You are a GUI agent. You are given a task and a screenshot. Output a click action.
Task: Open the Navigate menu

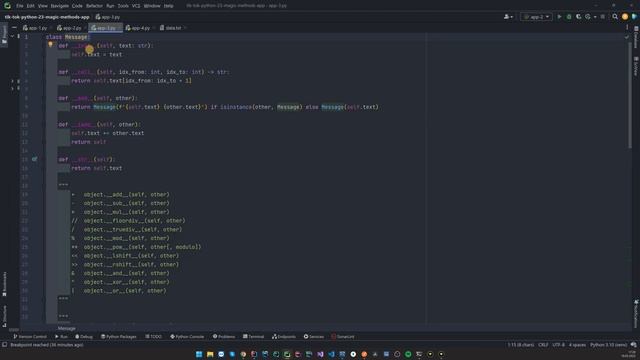click(60, 6)
